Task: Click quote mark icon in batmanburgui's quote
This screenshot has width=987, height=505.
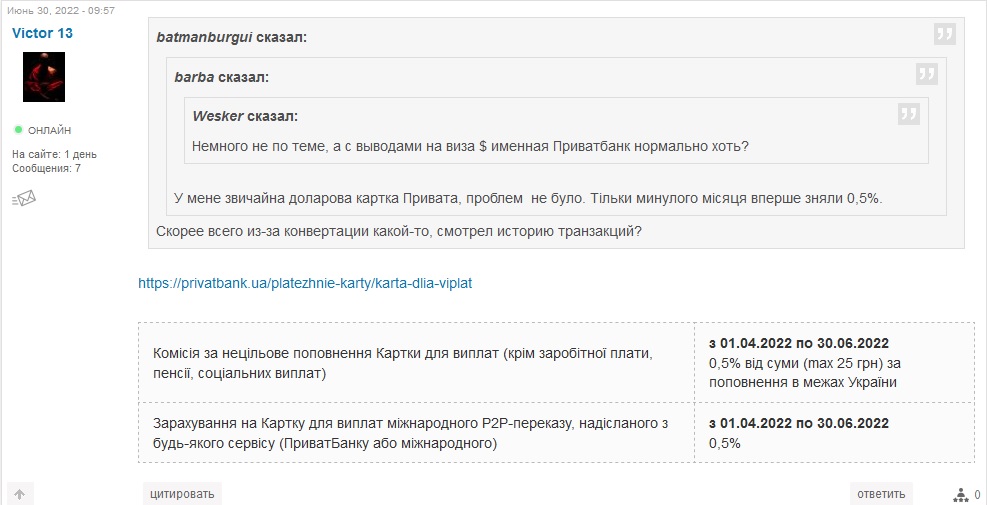Action: click(x=944, y=34)
